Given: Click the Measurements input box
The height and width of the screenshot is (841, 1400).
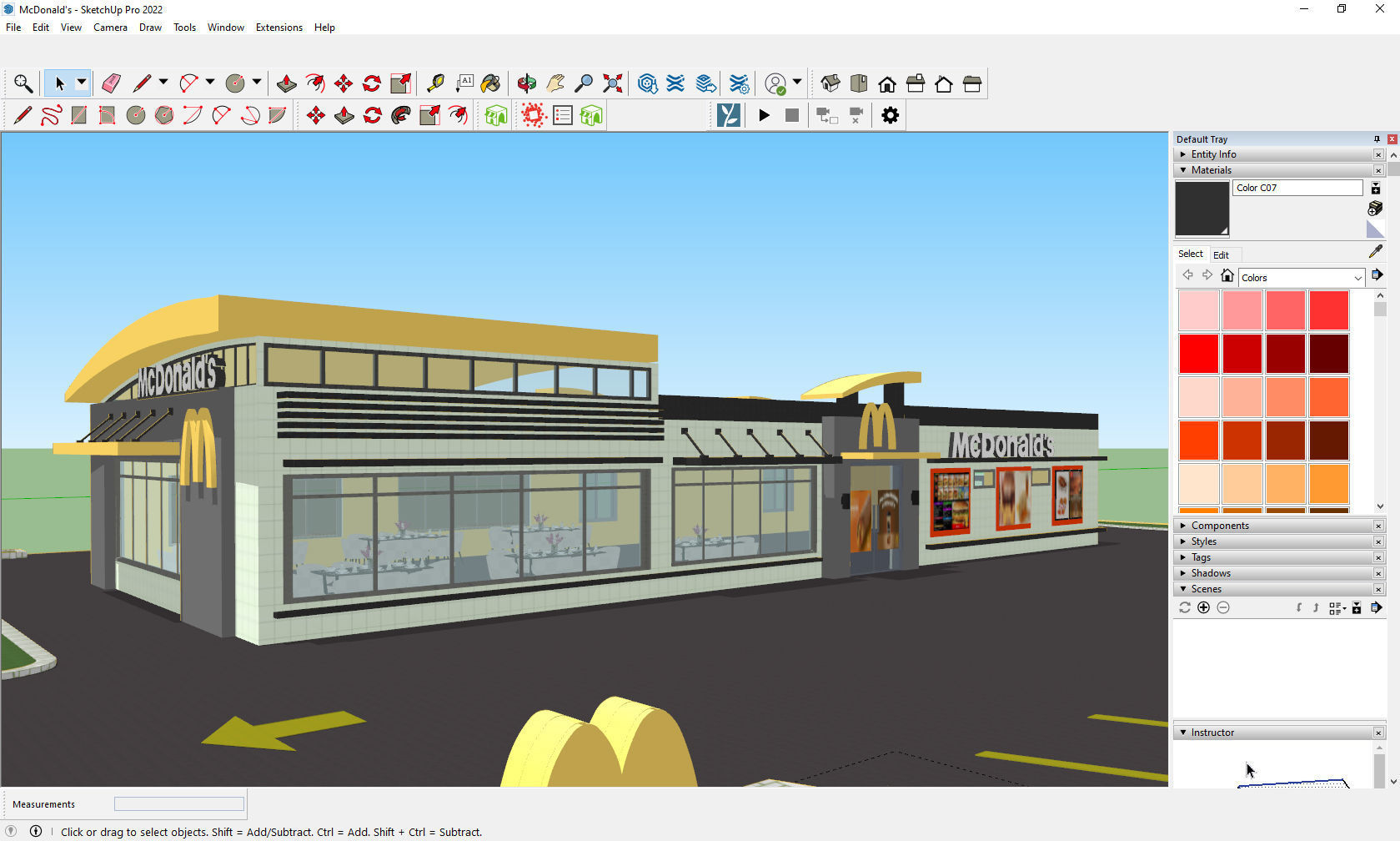Looking at the screenshot, I should pyautogui.click(x=179, y=804).
